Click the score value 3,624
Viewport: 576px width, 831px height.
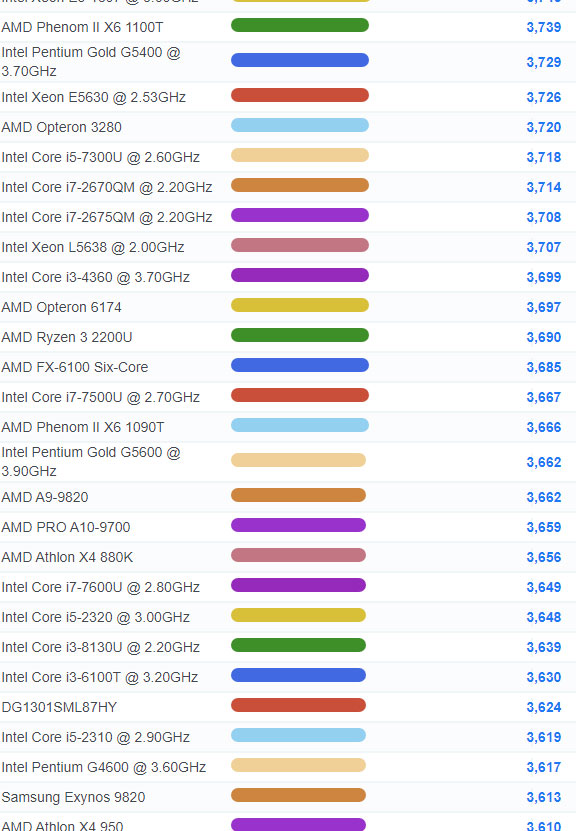click(544, 708)
